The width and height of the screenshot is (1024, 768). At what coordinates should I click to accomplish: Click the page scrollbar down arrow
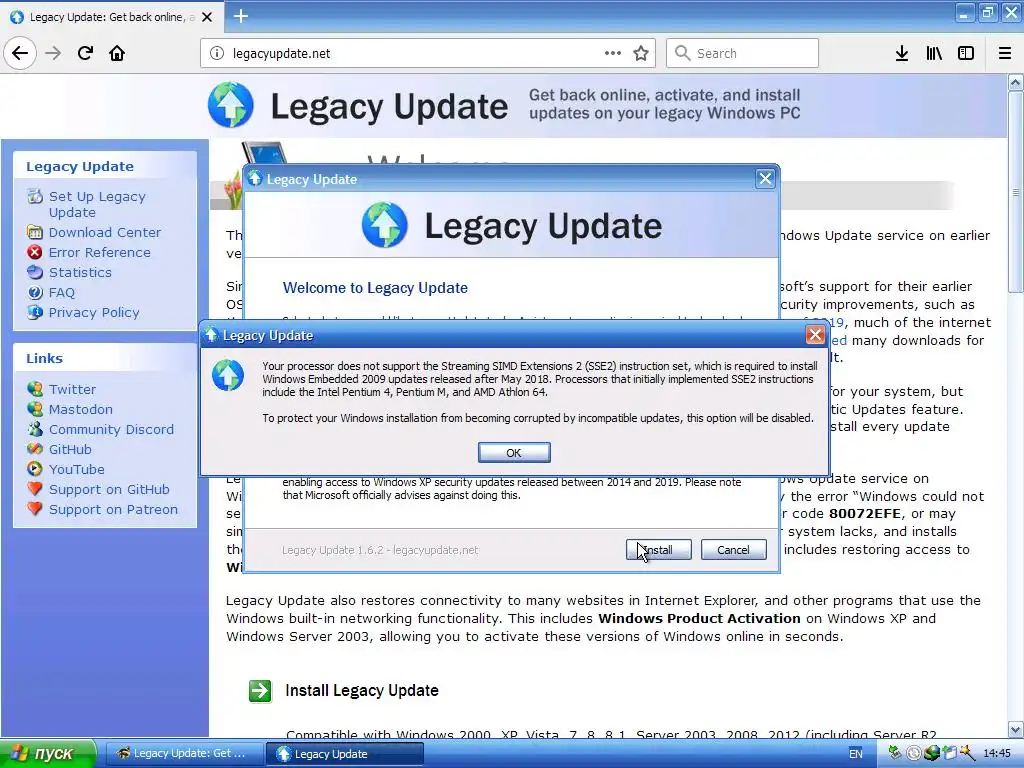click(x=1015, y=729)
